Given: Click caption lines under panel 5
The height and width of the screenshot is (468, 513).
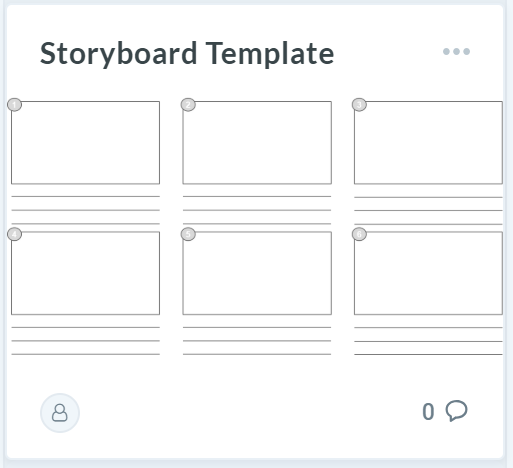Looking at the screenshot, I should [257, 341].
